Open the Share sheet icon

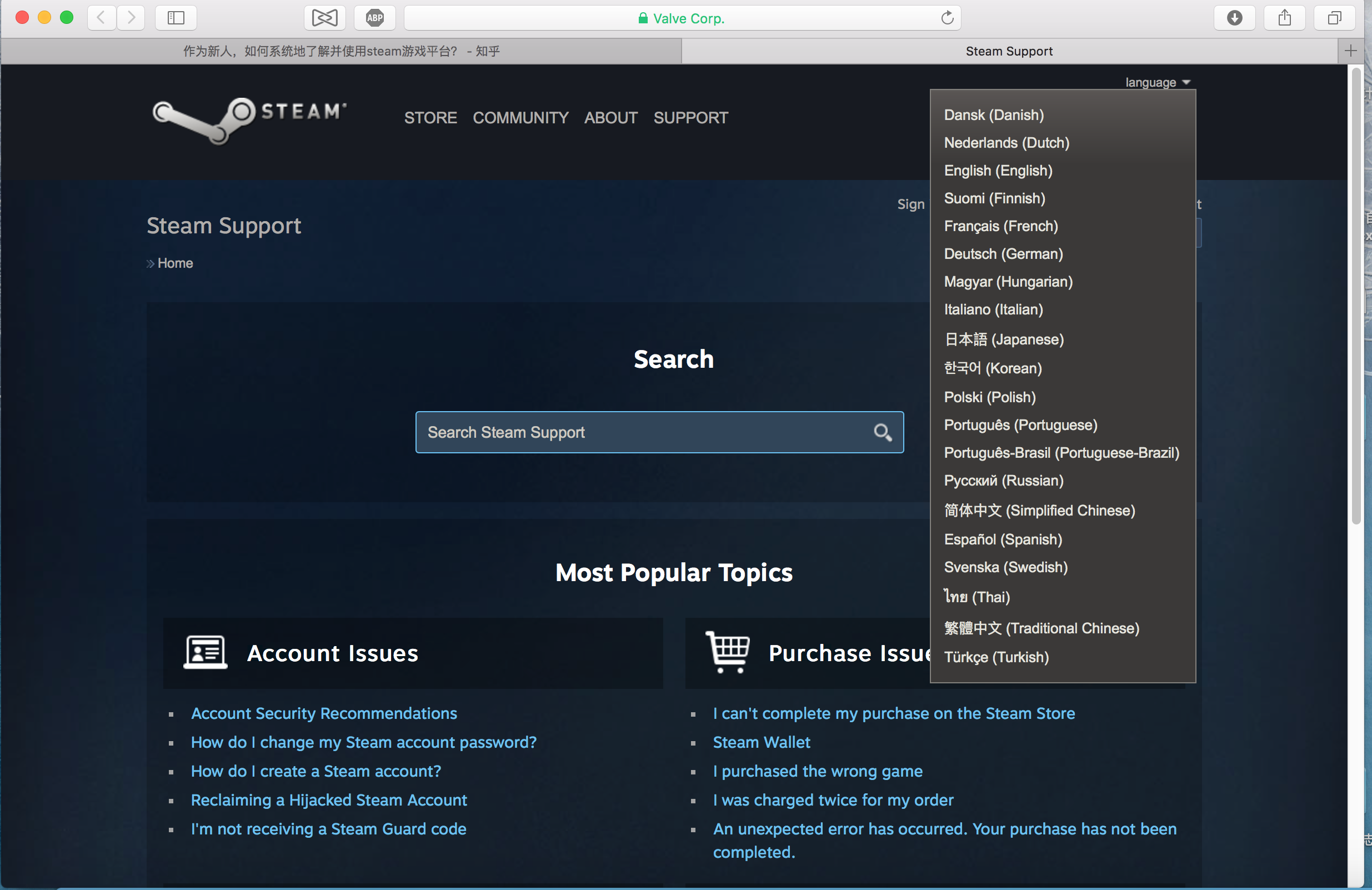click(x=1284, y=18)
